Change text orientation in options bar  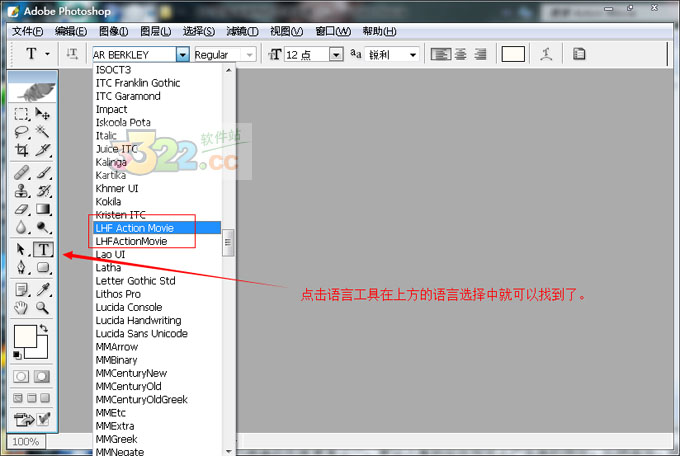72,54
